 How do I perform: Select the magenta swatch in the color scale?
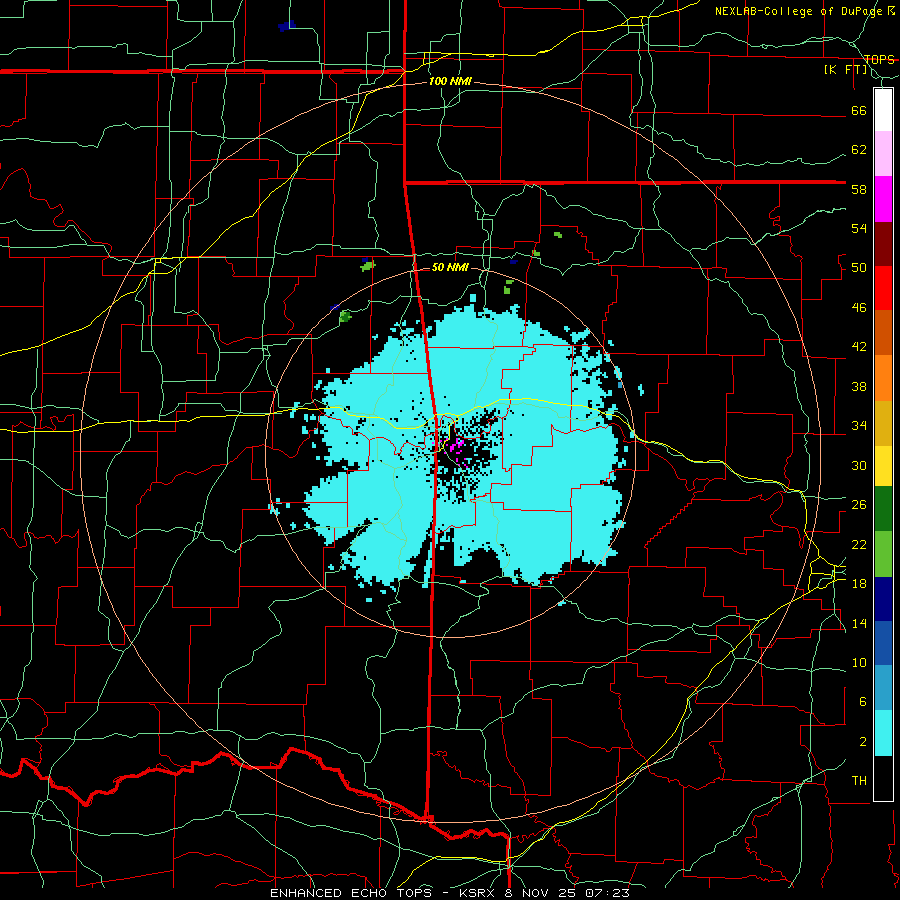coord(883,199)
